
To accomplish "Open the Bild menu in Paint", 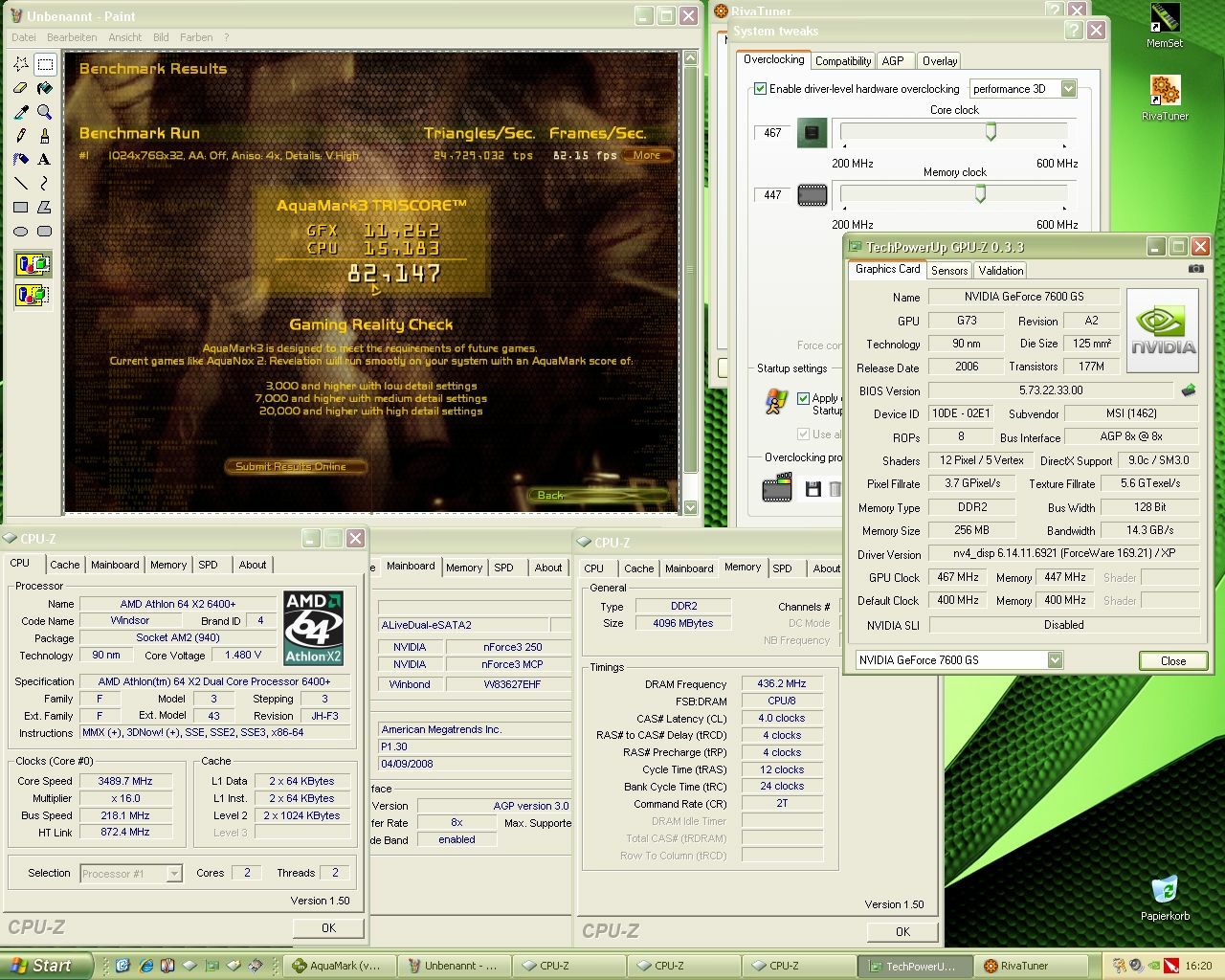I will coord(161,37).
